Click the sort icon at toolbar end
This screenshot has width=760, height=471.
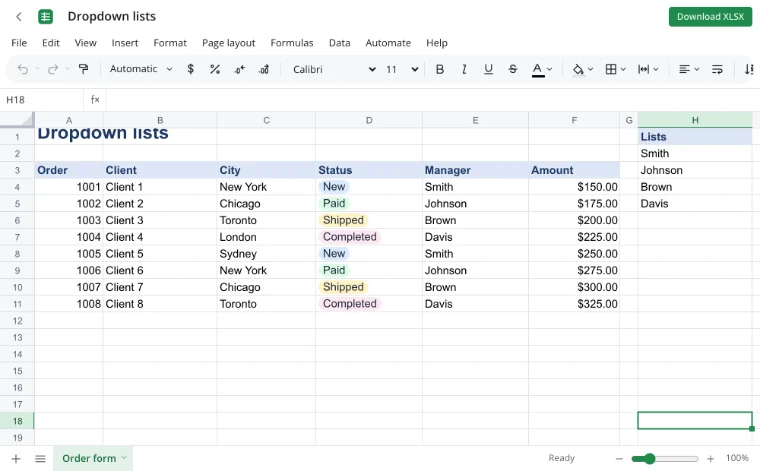[x=749, y=69]
